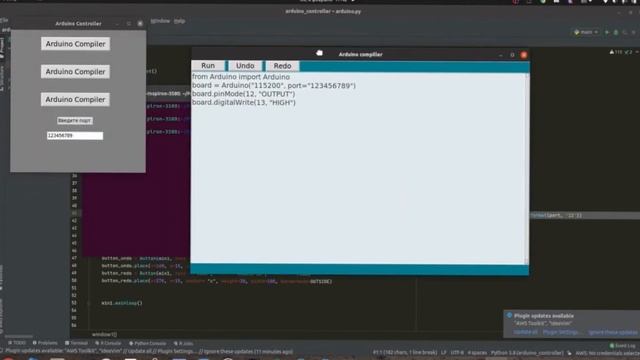The width and height of the screenshot is (640, 360).
Task: Click the LF line separator in status bar
Action: point(444,353)
